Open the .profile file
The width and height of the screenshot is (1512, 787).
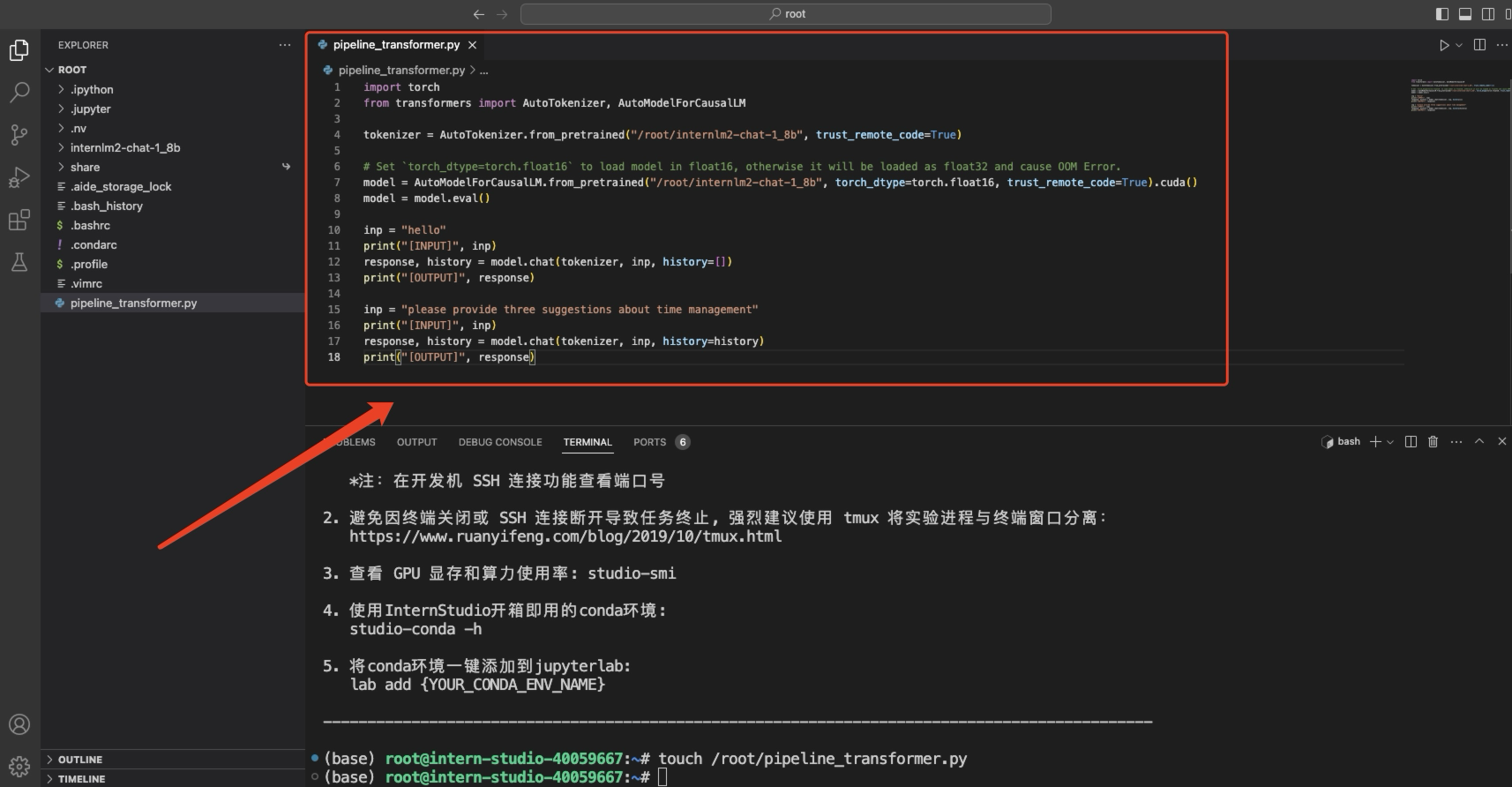(x=173, y=264)
